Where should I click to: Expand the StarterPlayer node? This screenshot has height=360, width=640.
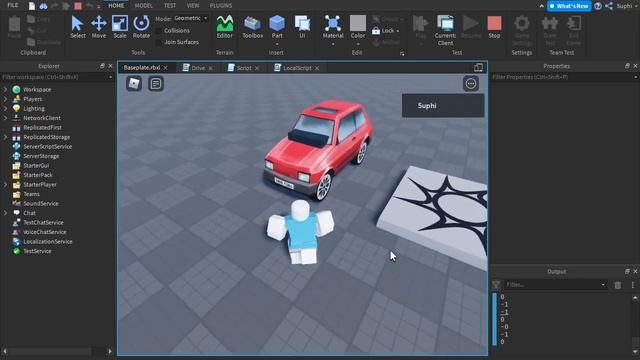pyautogui.click(x=6, y=184)
